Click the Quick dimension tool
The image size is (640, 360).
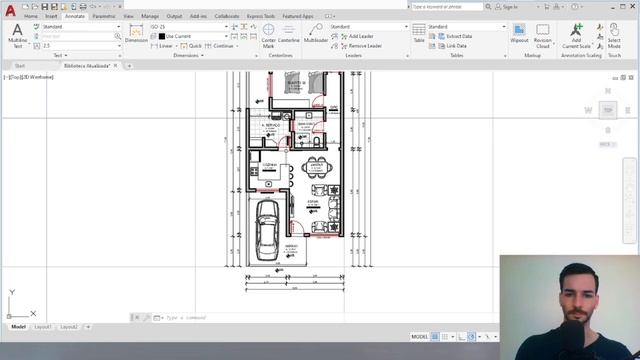(x=191, y=46)
